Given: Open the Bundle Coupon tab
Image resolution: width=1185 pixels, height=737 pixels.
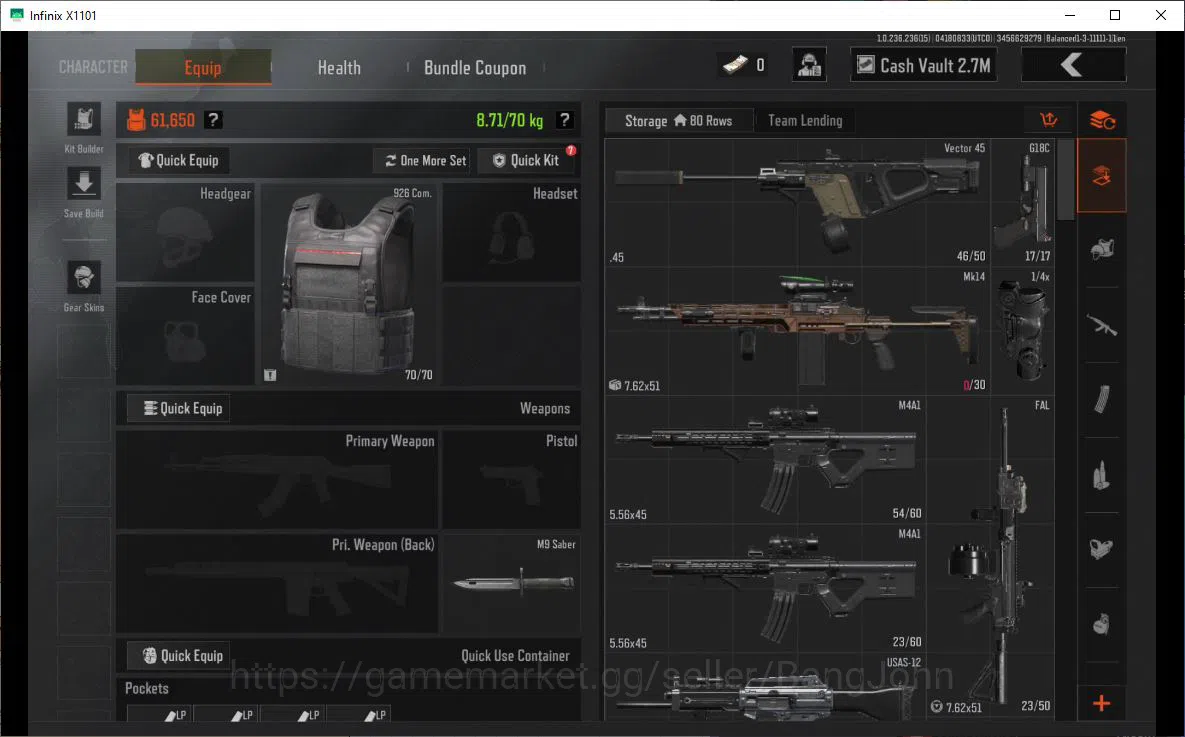Looking at the screenshot, I should pyautogui.click(x=475, y=67).
